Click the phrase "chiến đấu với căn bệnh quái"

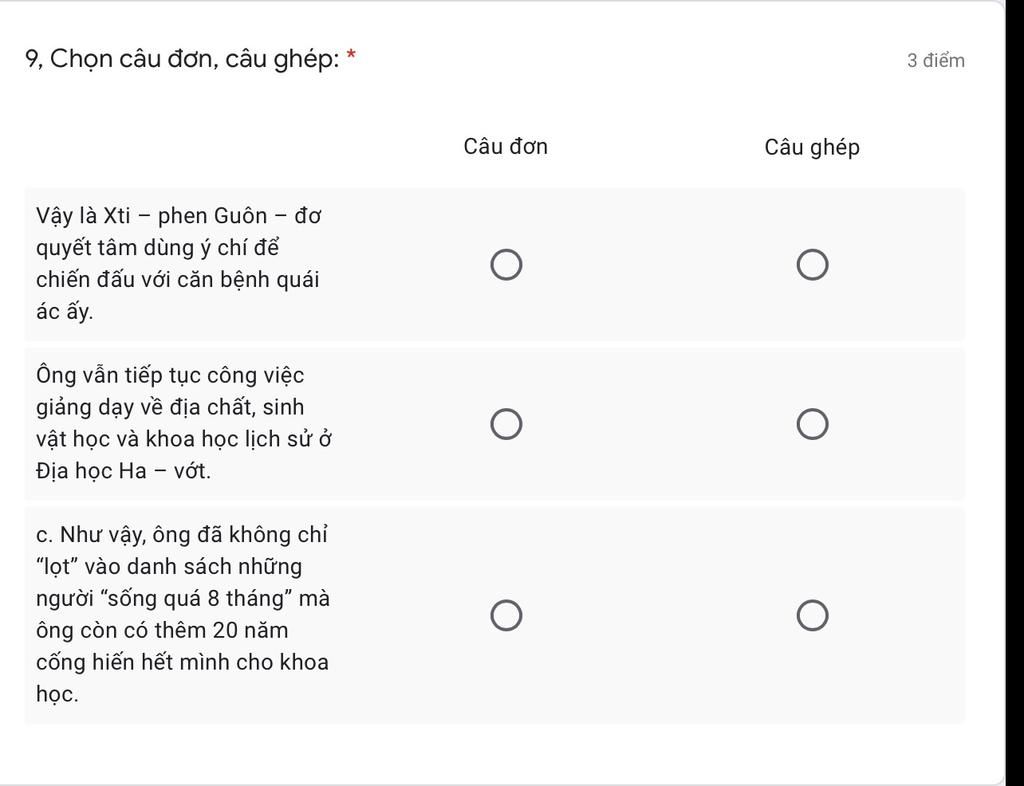(178, 279)
